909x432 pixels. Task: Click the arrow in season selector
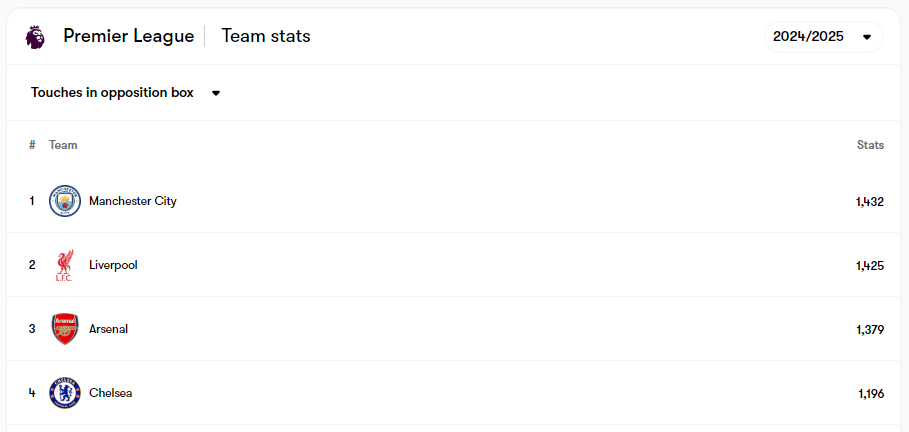click(867, 37)
